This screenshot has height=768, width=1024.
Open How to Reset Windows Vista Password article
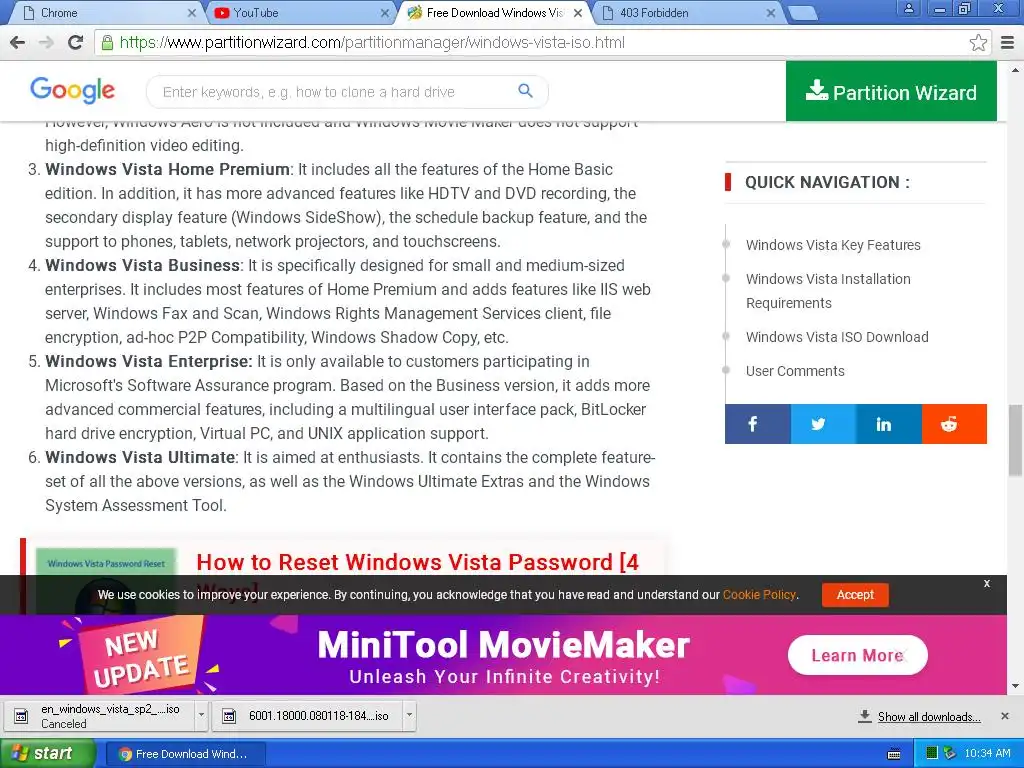pyautogui.click(x=418, y=562)
